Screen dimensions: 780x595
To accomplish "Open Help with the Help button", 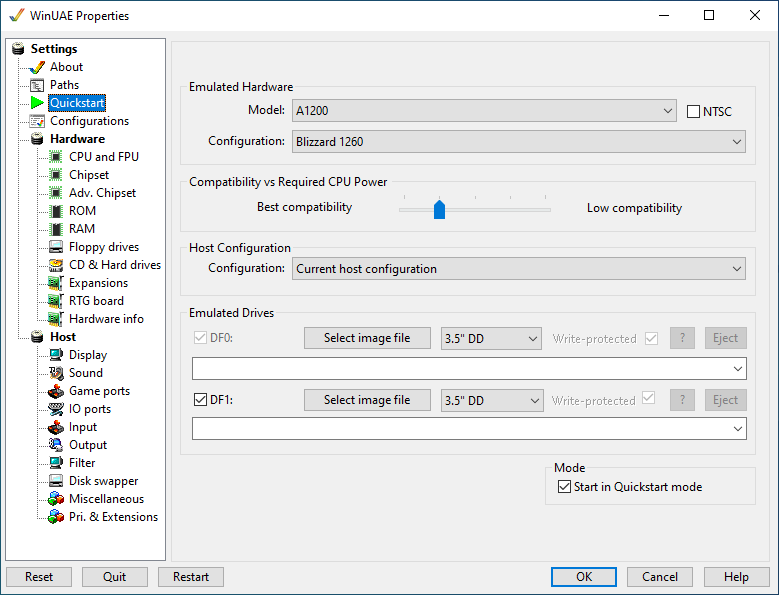I will pyautogui.click(x=736, y=577).
